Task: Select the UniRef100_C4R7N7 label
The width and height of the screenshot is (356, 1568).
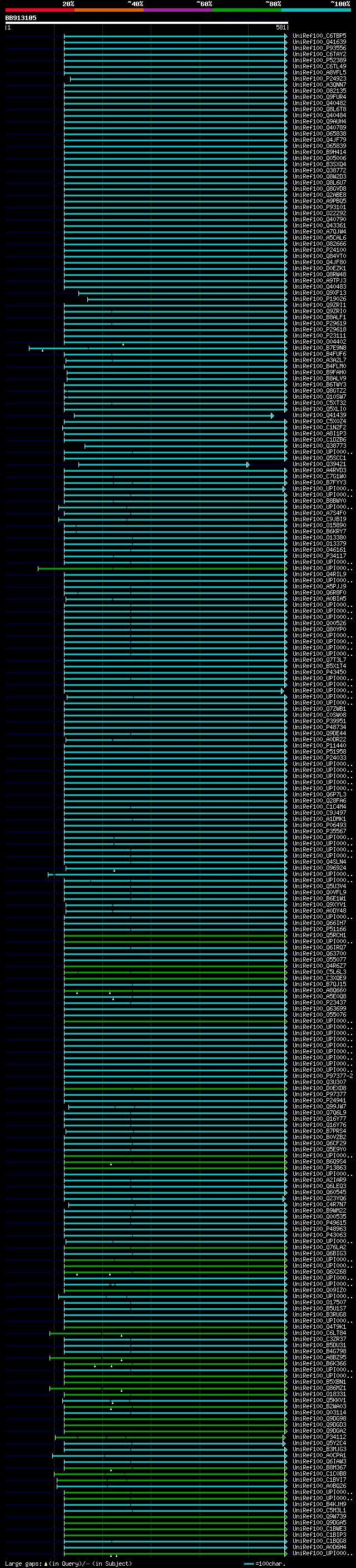Action: point(319,1204)
